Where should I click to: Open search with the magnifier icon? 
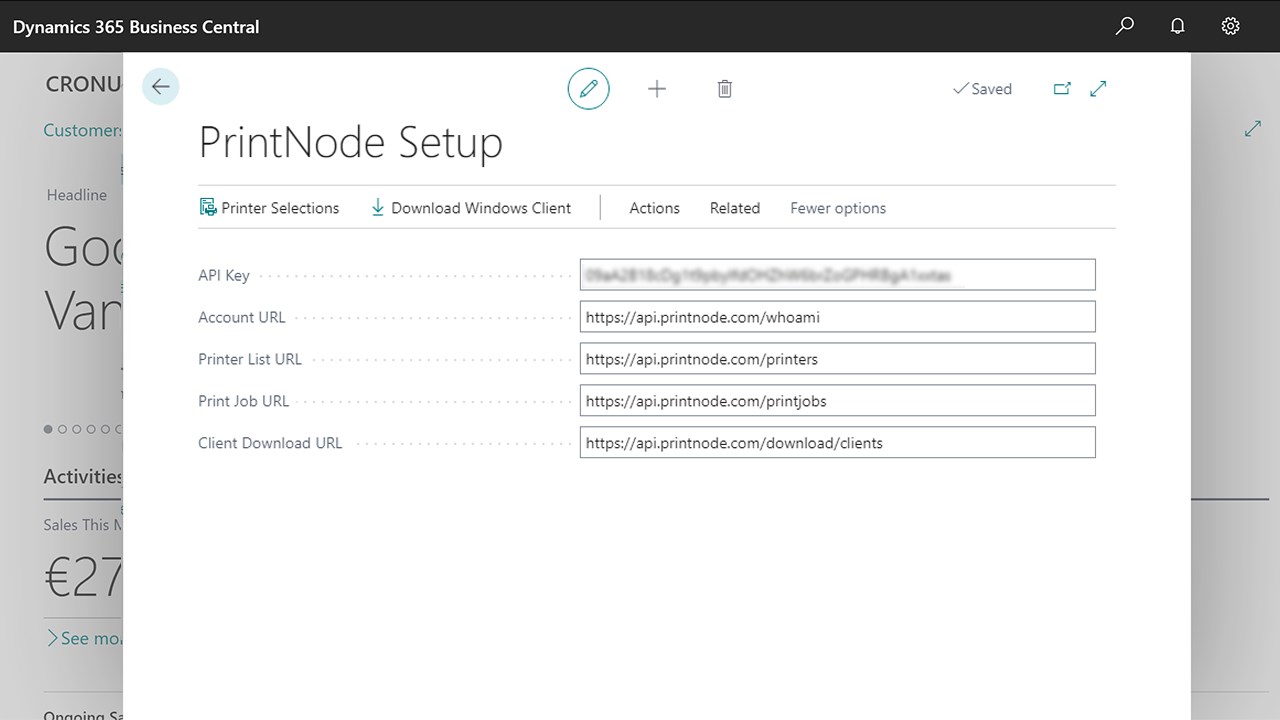[1125, 26]
